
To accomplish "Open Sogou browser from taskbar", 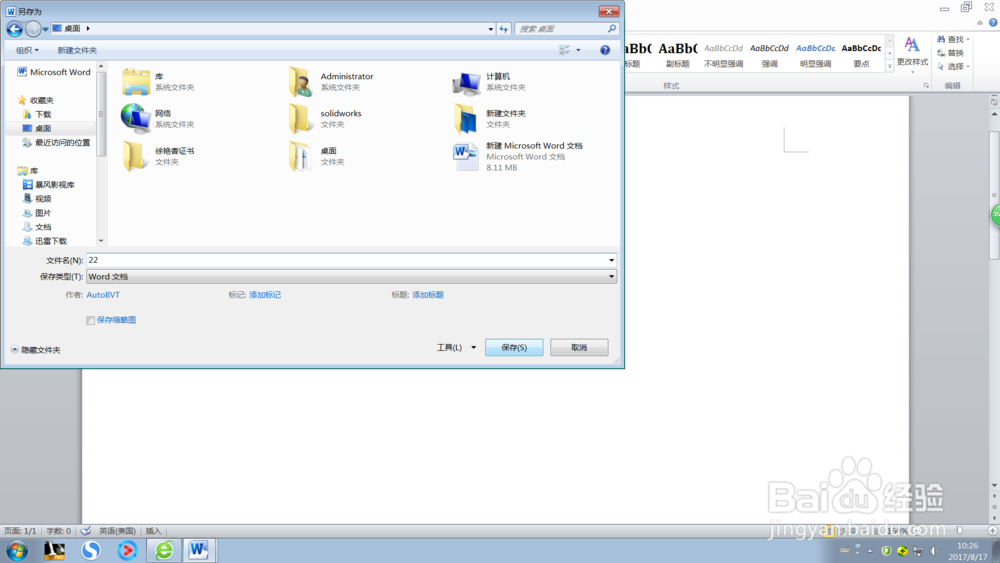I will 91,550.
